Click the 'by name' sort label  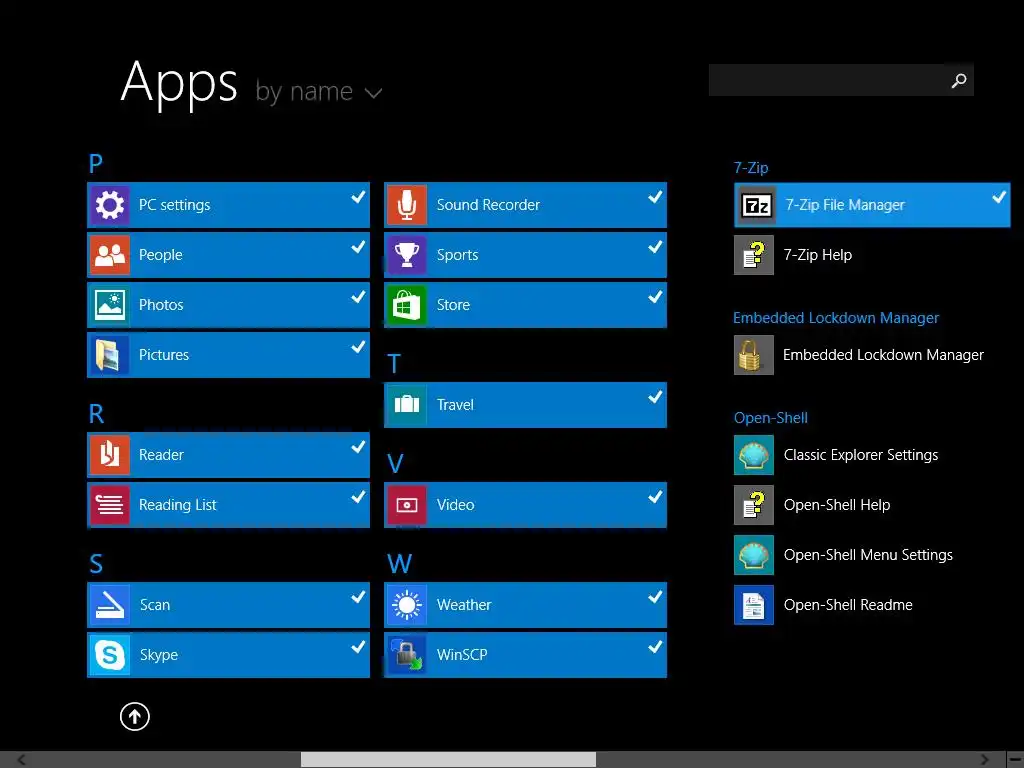tap(304, 91)
